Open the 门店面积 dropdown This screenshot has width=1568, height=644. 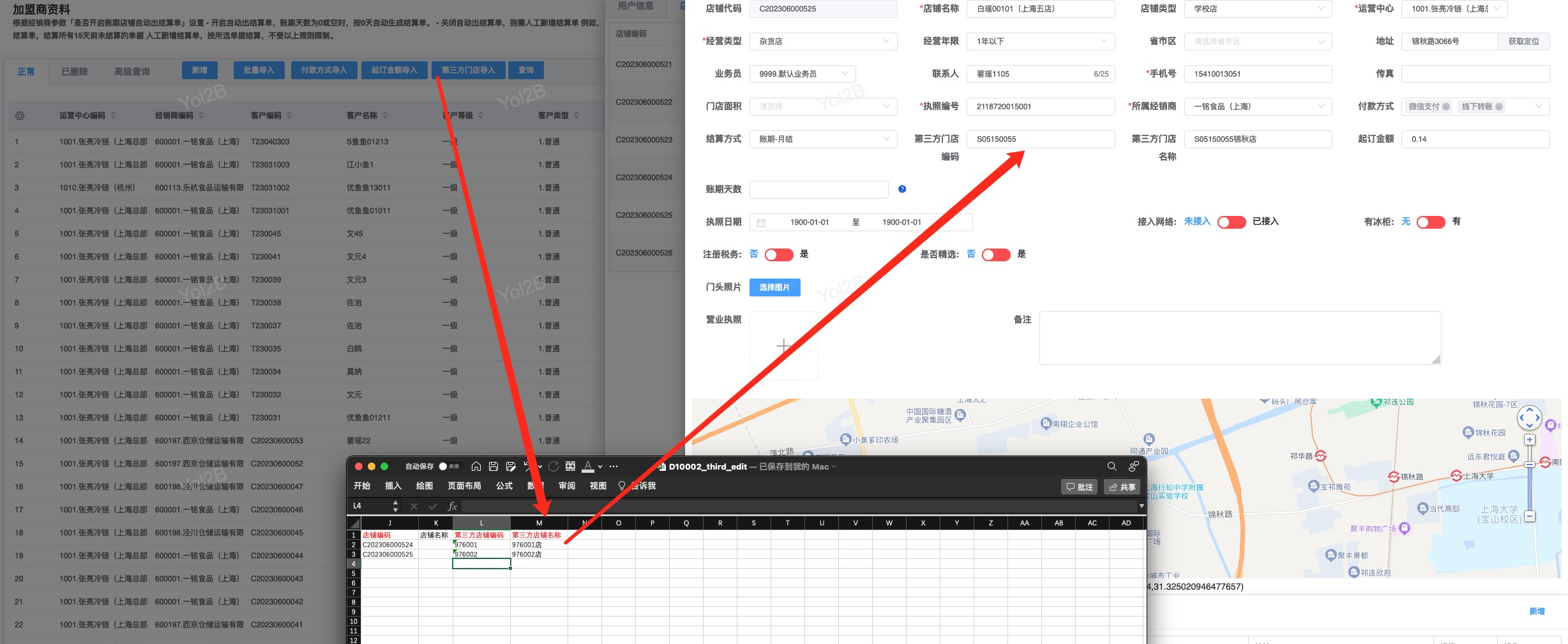pyautogui.click(x=824, y=107)
